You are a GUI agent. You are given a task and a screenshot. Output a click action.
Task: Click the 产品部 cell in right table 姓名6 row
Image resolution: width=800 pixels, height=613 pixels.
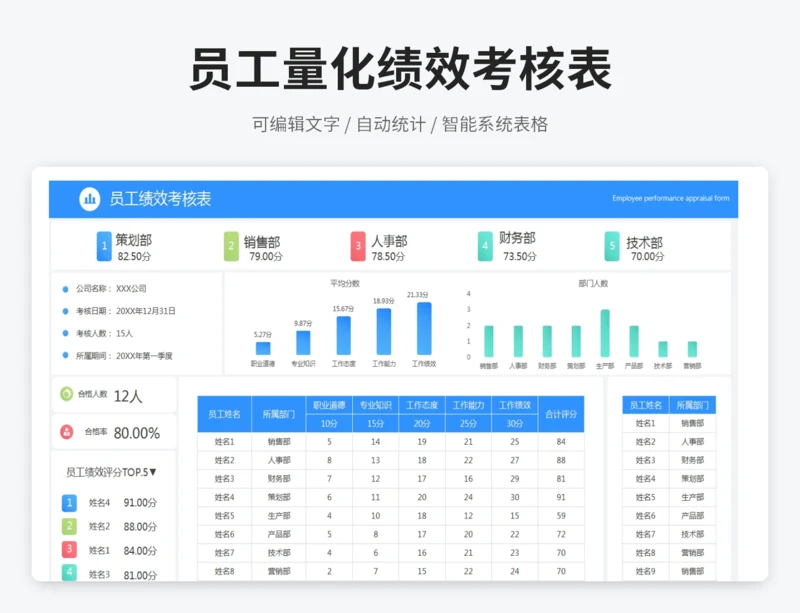pyautogui.click(x=692, y=516)
